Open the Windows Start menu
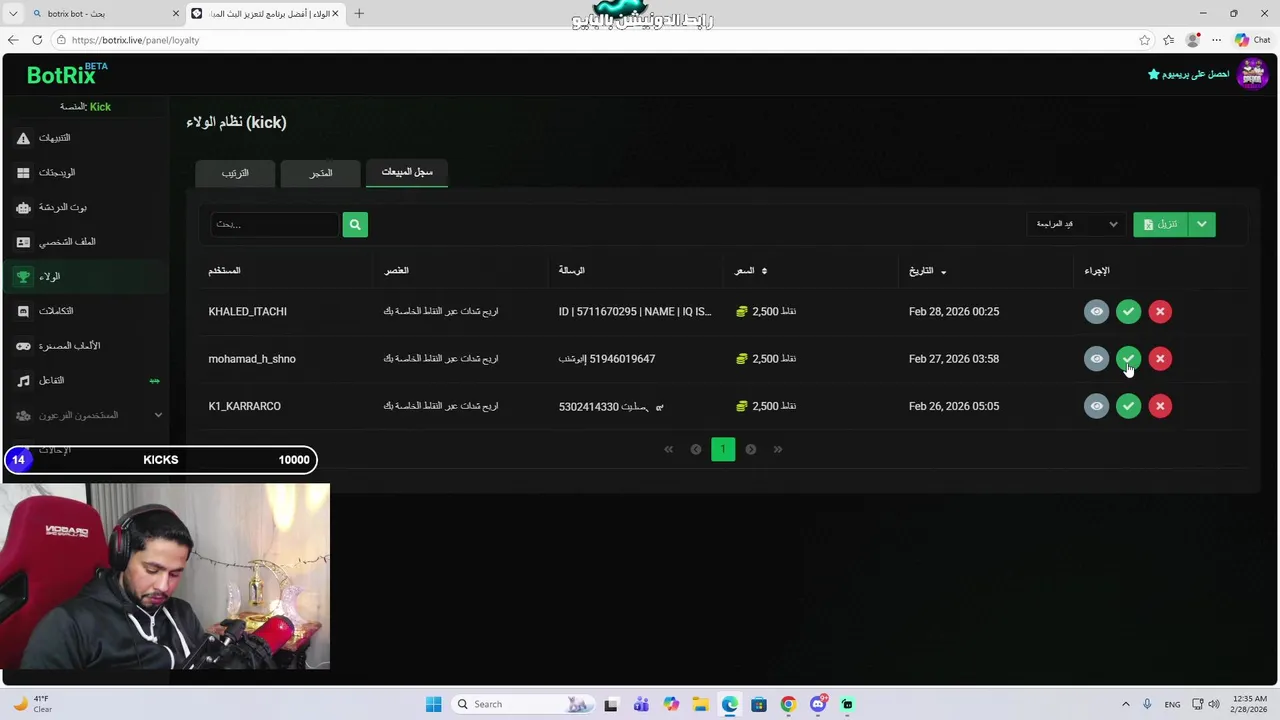1280x720 pixels. pos(433,704)
